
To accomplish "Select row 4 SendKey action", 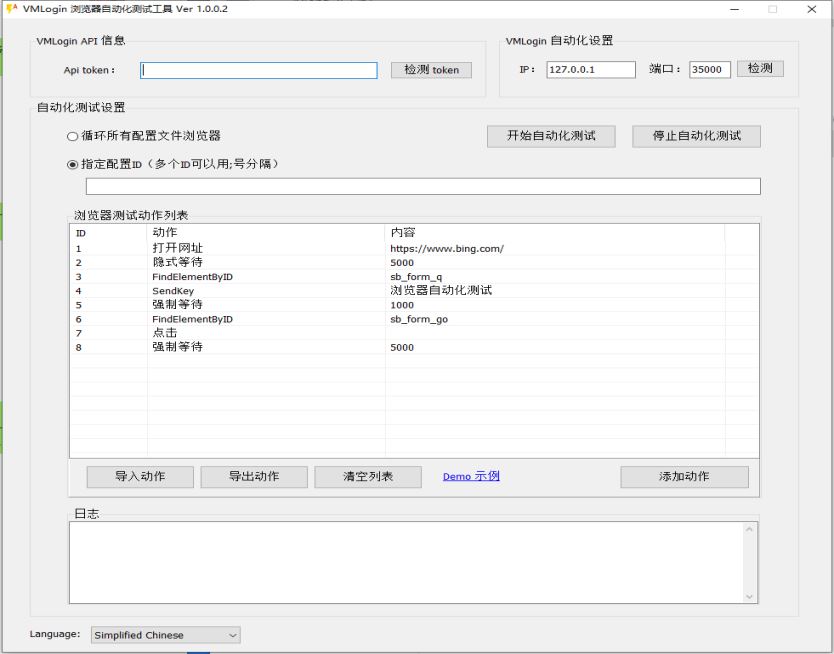I will tap(173, 291).
